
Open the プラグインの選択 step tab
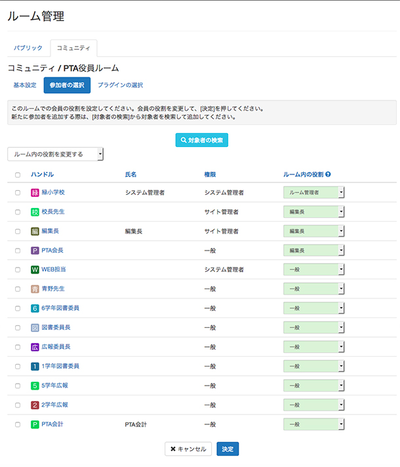click(120, 85)
